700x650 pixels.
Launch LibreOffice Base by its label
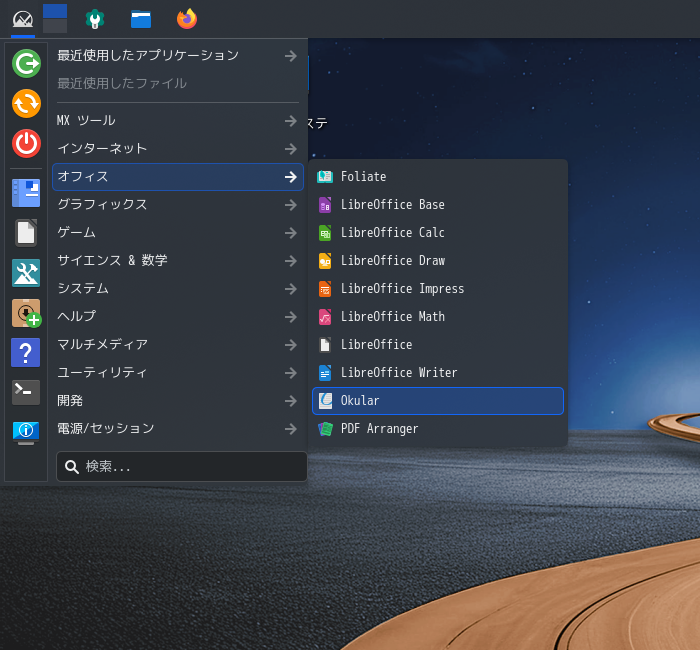pos(392,205)
